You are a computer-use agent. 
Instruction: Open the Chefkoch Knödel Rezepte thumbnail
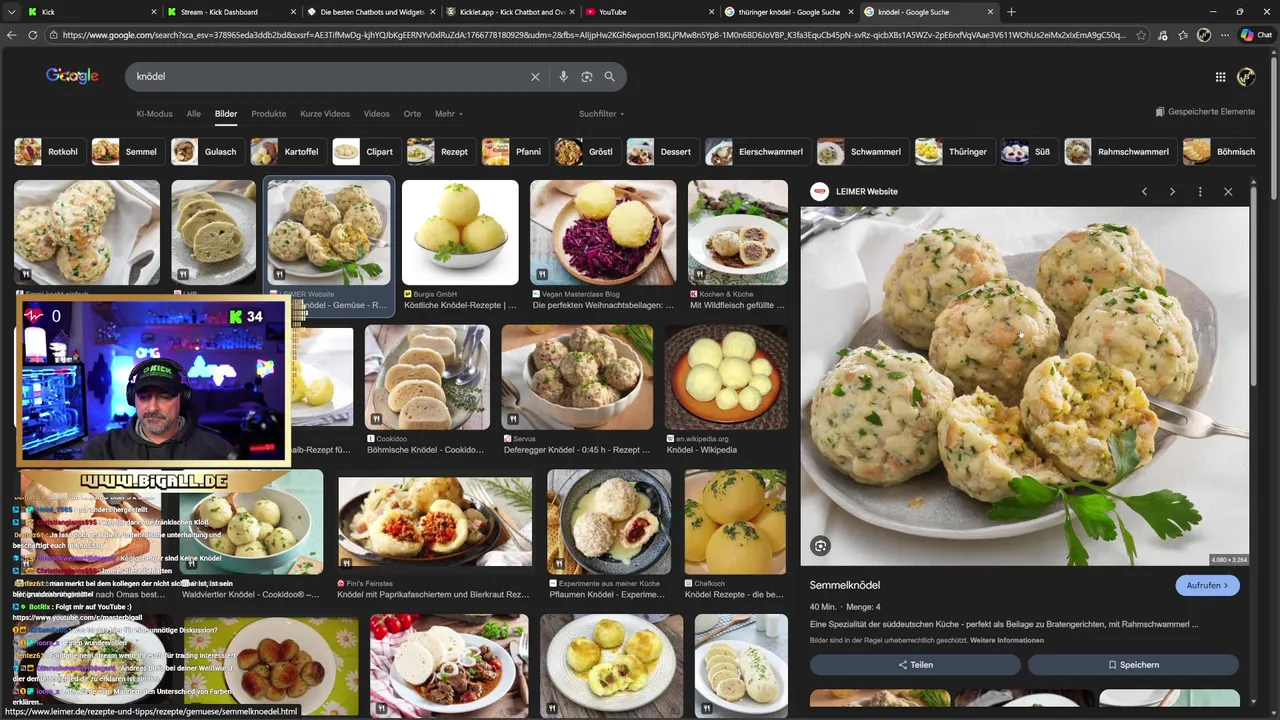tap(736, 522)
